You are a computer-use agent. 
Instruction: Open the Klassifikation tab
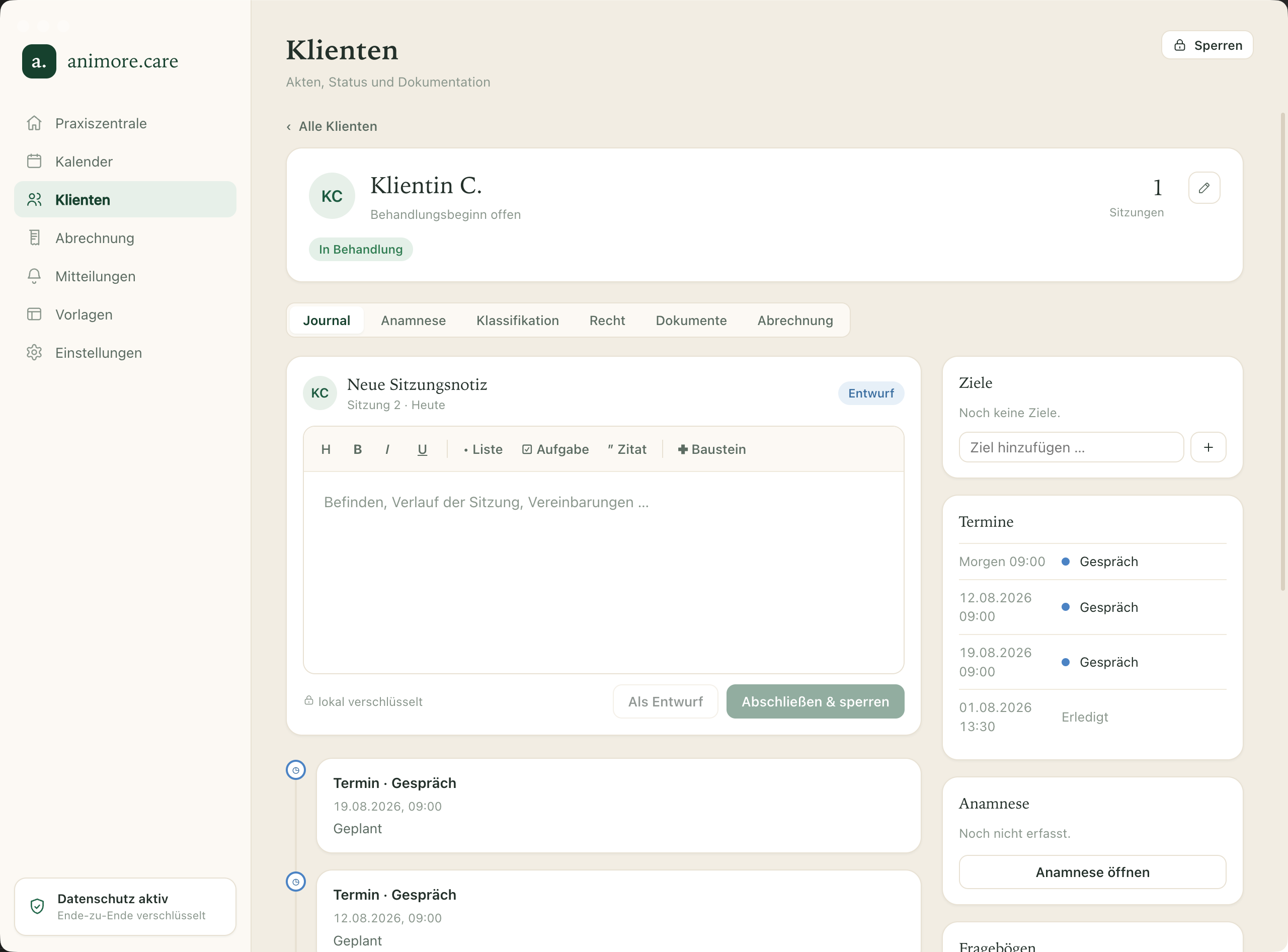[x=518, y=321]
